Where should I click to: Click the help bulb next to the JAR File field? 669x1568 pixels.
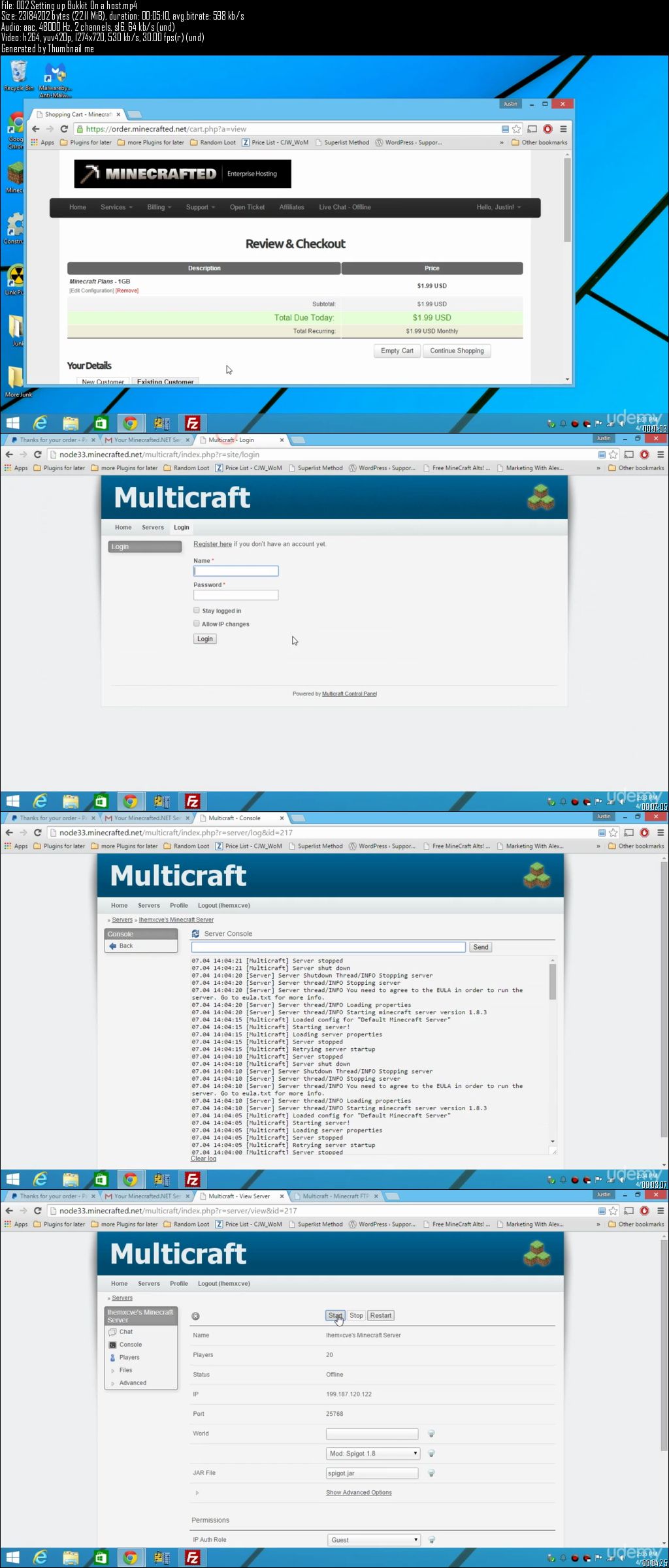pos(431,1473)
